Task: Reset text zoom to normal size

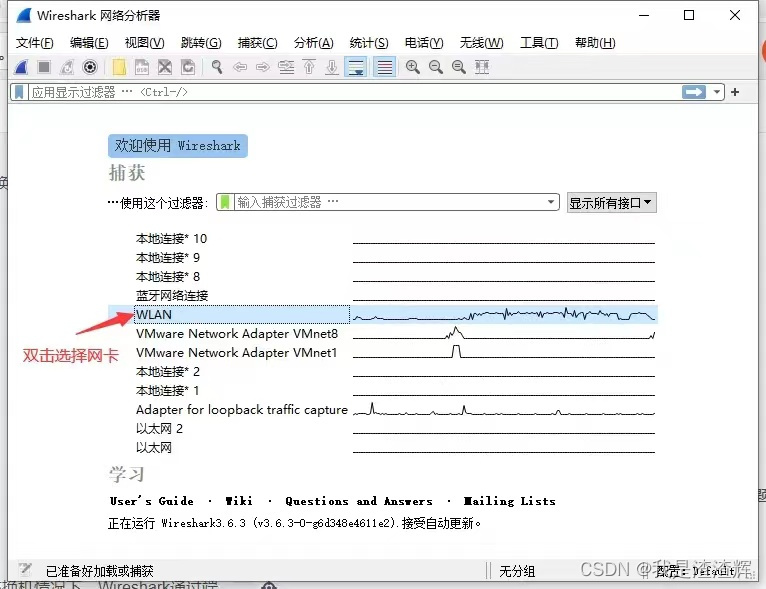Action: pos(459,67)
